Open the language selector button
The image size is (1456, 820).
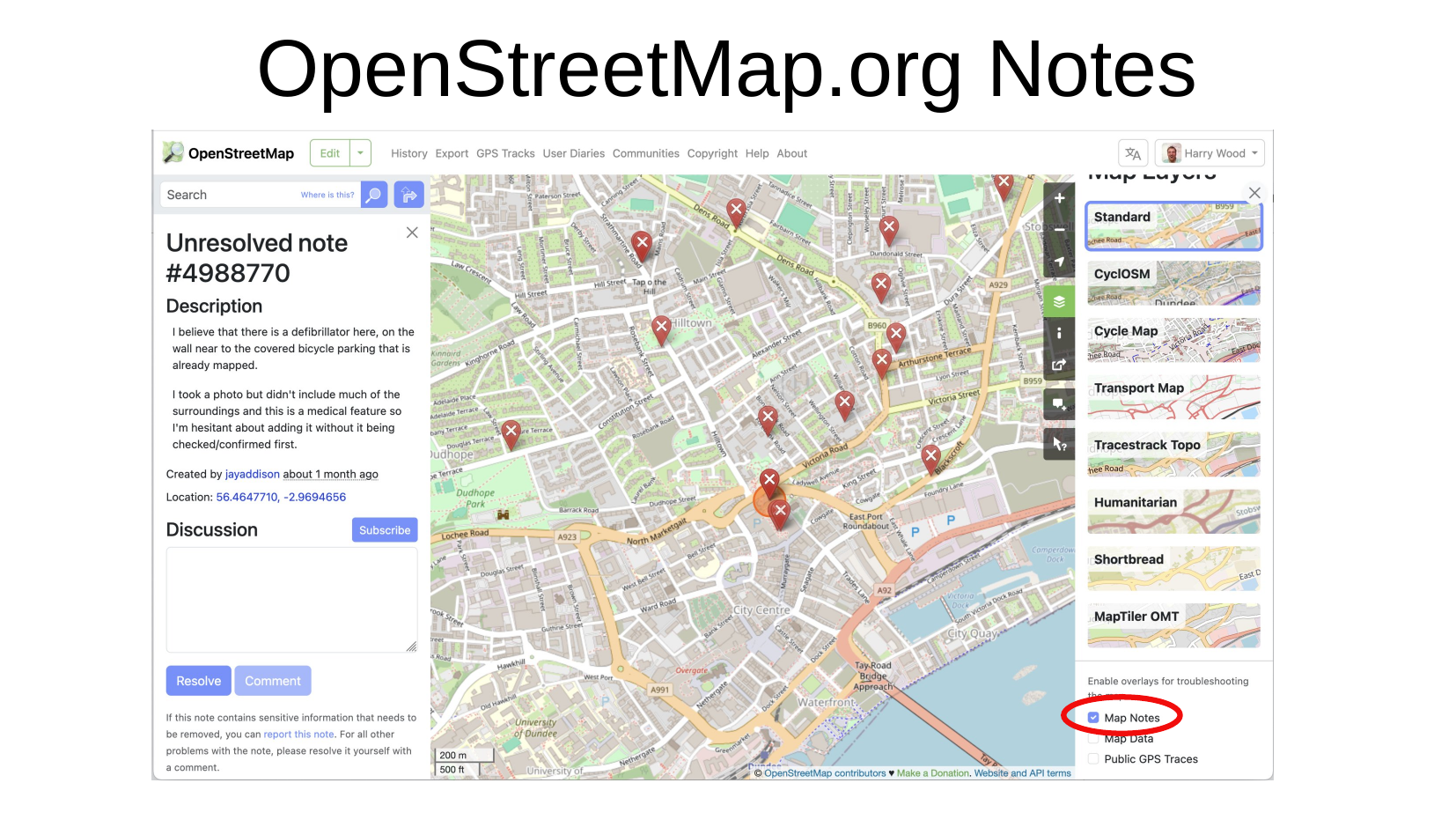coord(1133,153)
